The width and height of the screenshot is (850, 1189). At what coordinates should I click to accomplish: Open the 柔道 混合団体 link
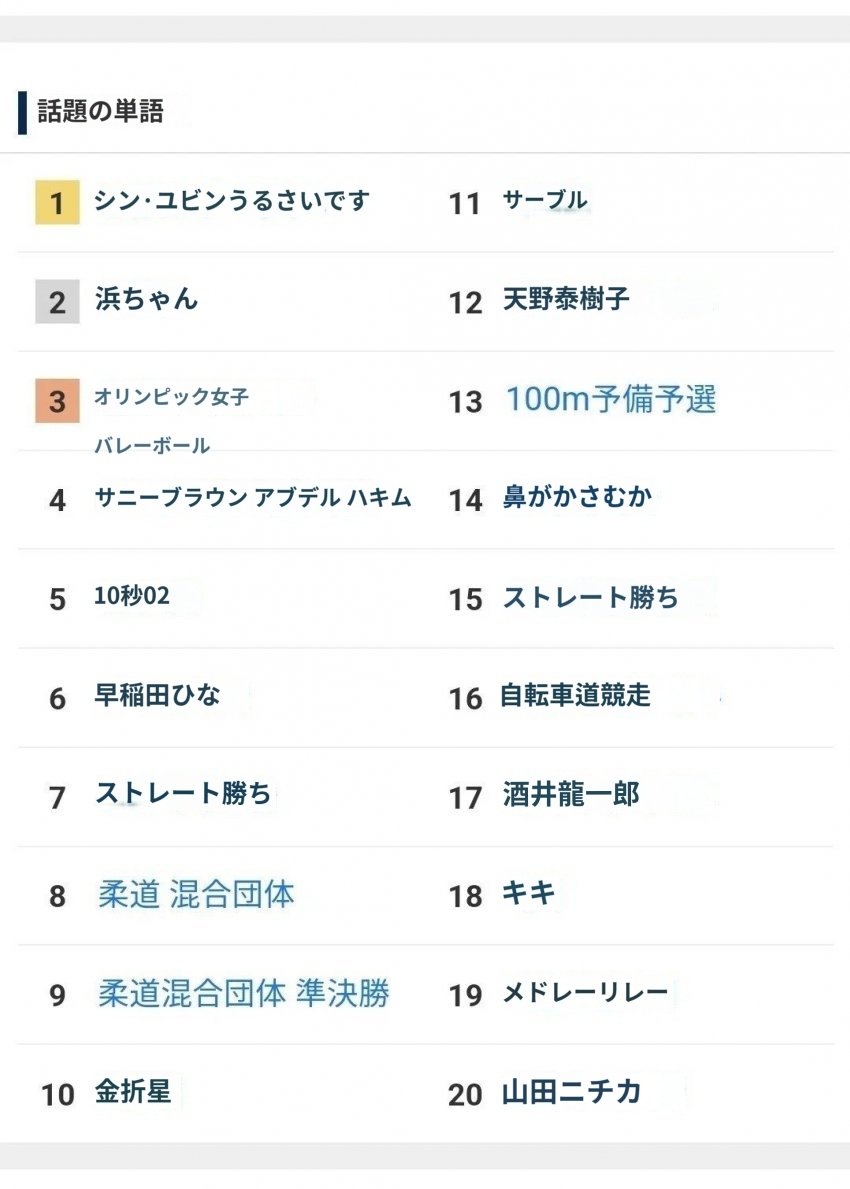click(x=196, y=894)
